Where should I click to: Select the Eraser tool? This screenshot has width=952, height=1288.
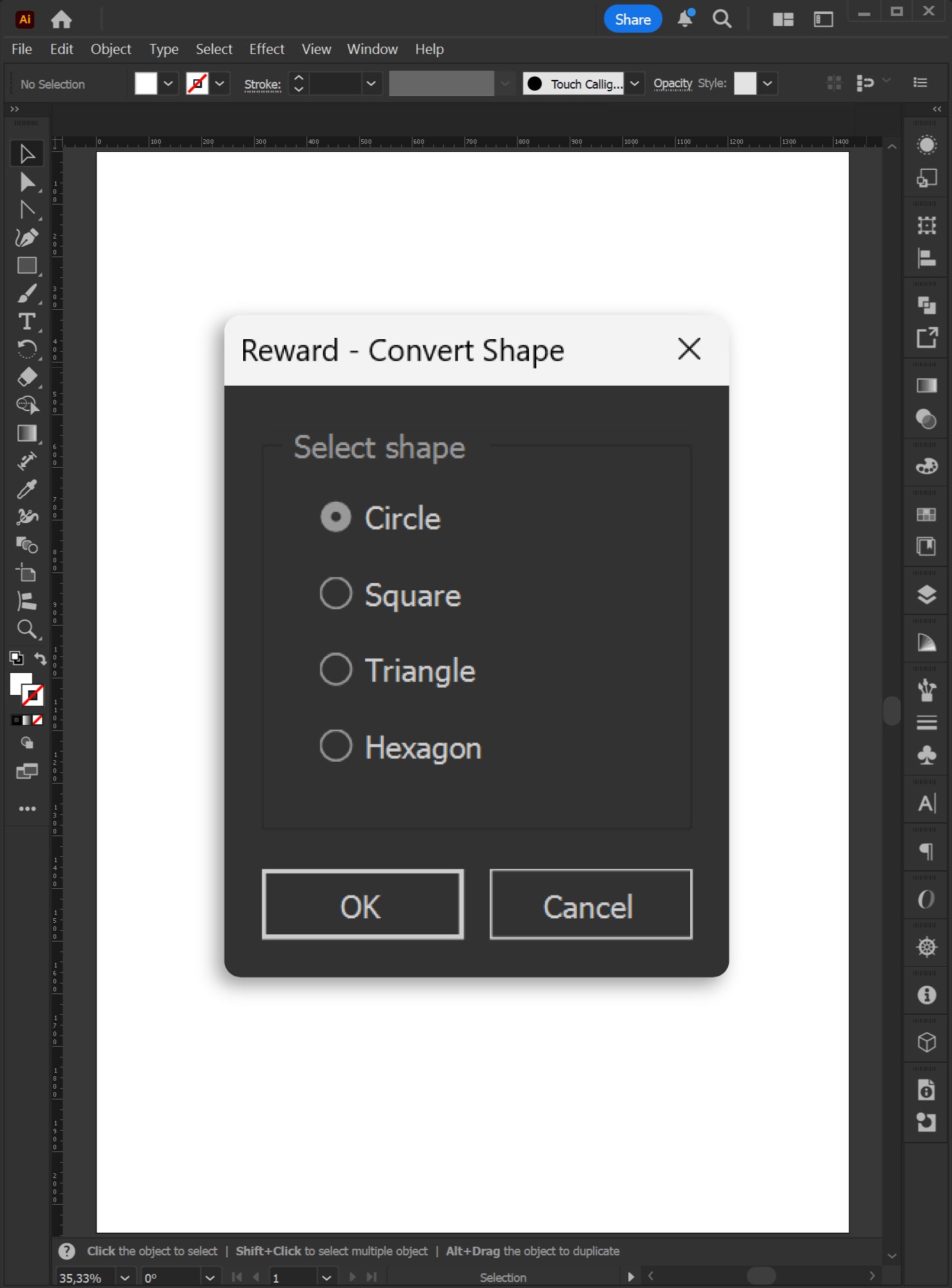[x=27, y=377]
